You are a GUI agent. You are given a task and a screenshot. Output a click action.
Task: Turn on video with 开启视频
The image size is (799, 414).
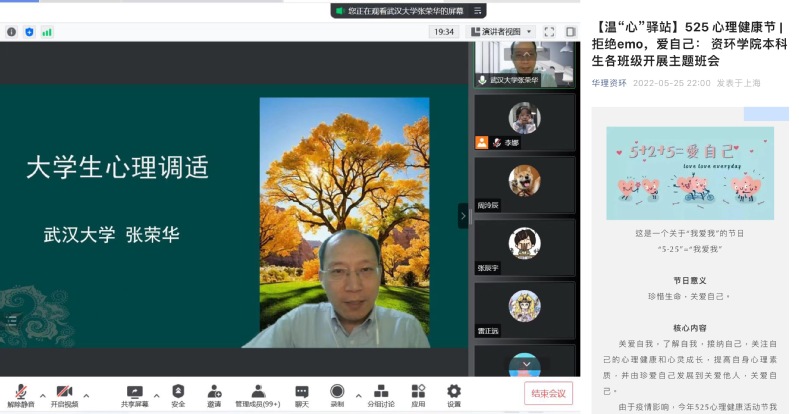64,394
